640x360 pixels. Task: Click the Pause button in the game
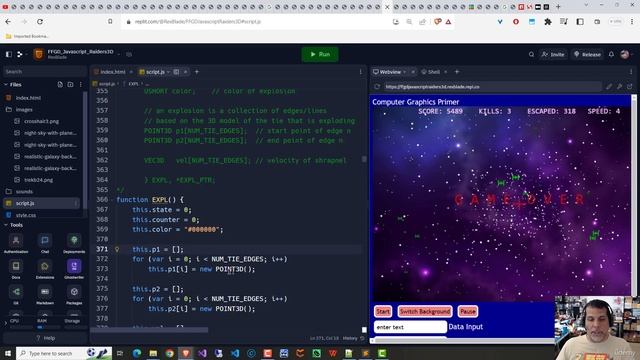coord(468,311)
